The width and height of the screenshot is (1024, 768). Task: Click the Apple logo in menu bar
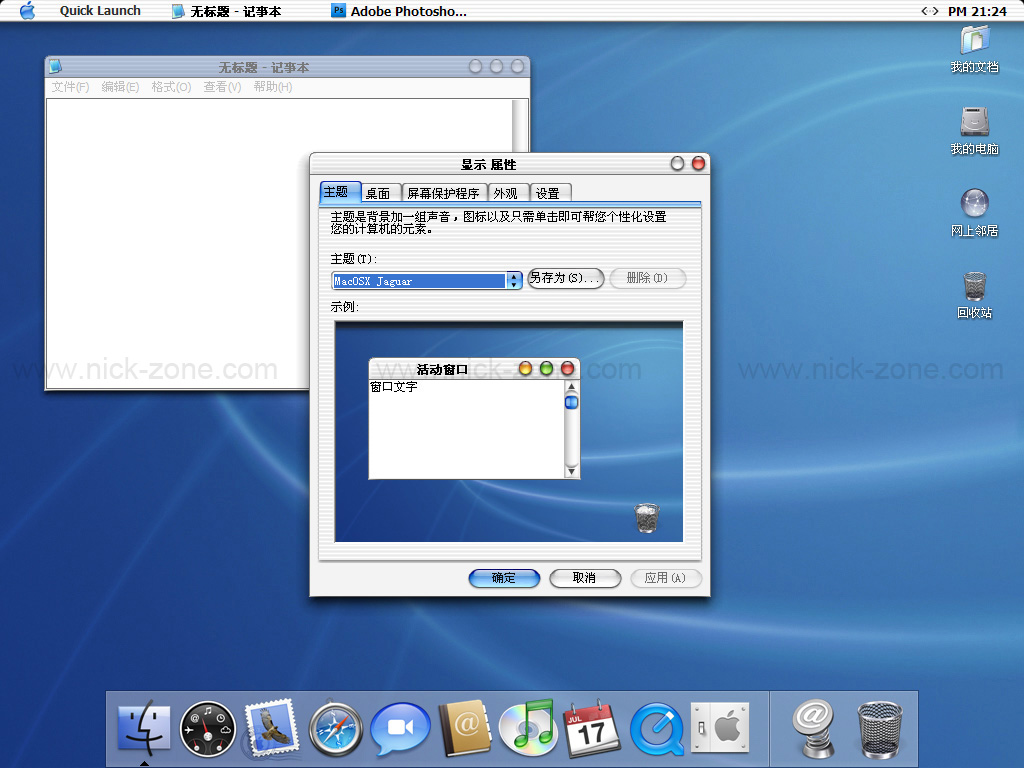(27, 10)
